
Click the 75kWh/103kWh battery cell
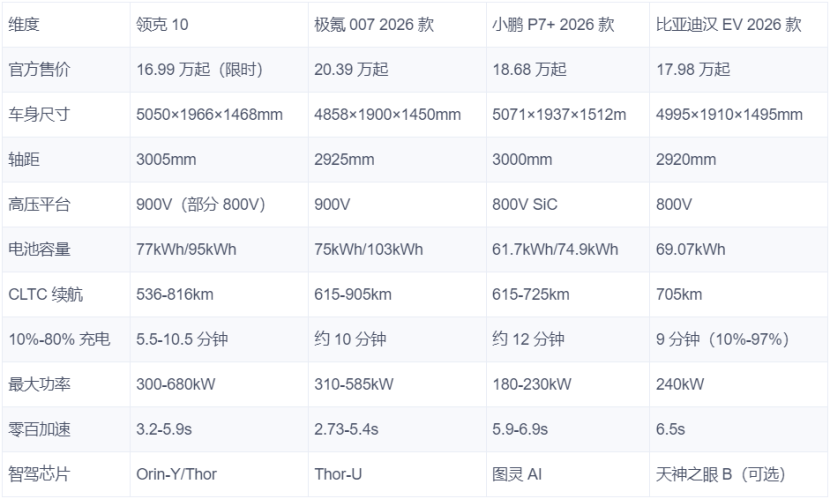pos(397,249)
